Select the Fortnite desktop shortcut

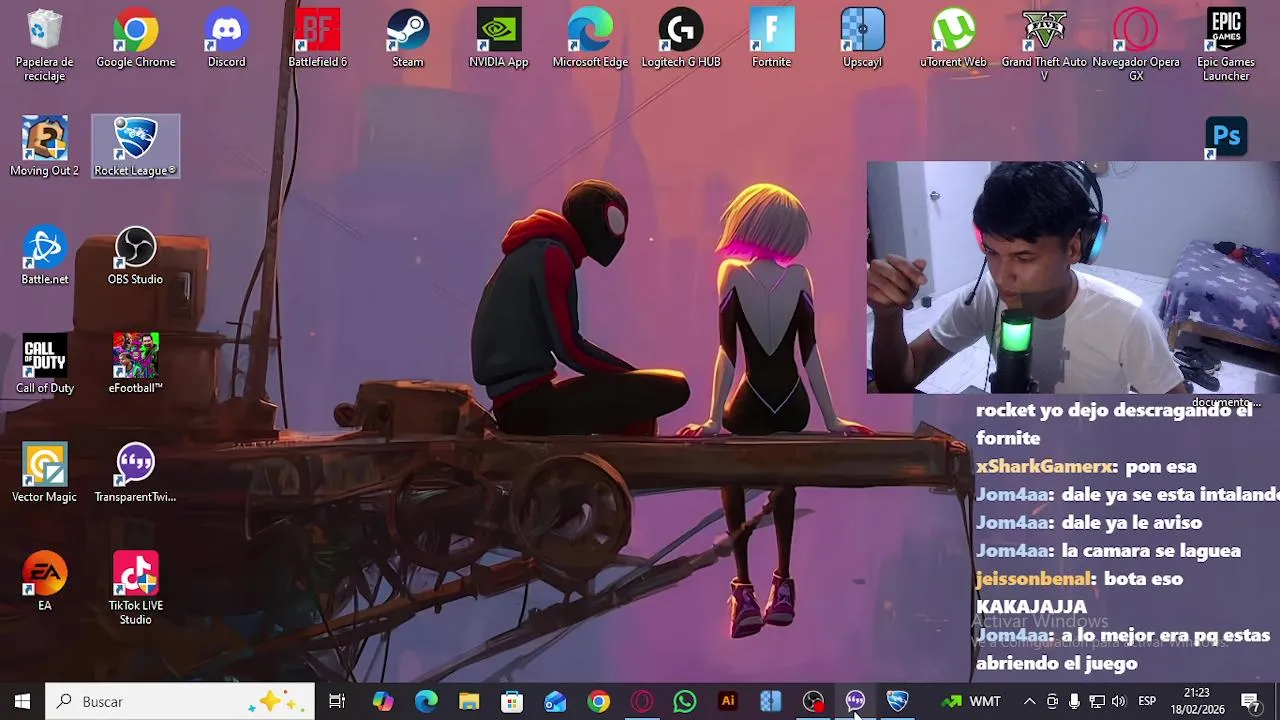coord(771,39)
